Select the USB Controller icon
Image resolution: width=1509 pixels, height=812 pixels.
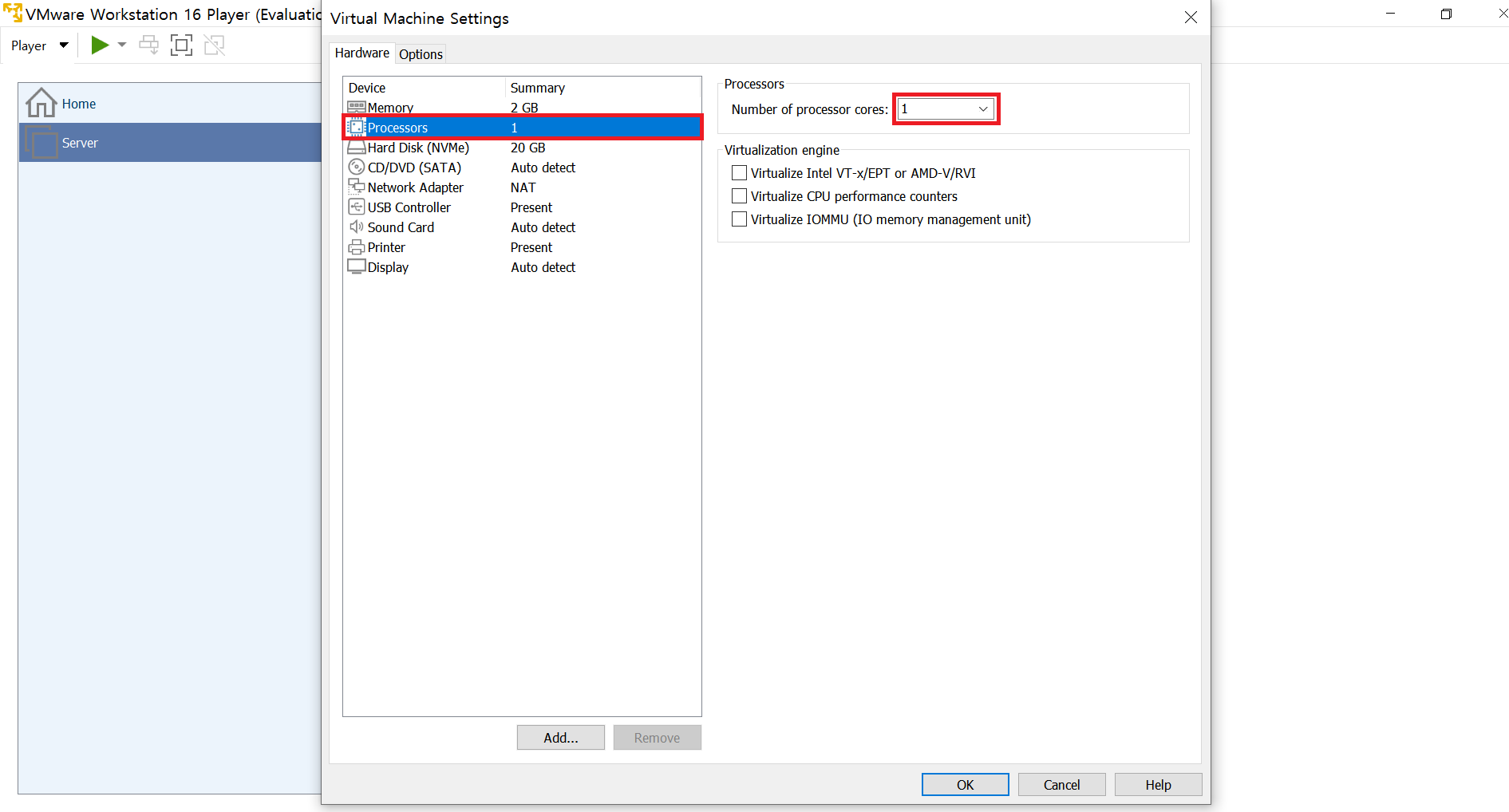[x=357, y=207]
